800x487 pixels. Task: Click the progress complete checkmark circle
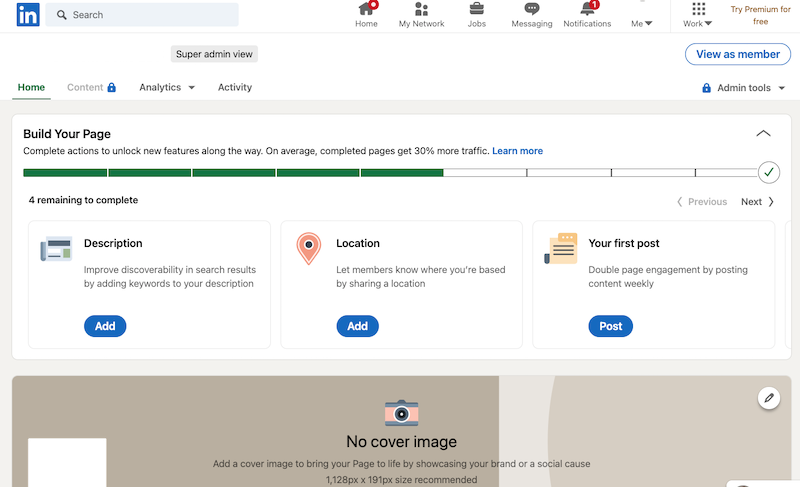[x=769, y=172]
